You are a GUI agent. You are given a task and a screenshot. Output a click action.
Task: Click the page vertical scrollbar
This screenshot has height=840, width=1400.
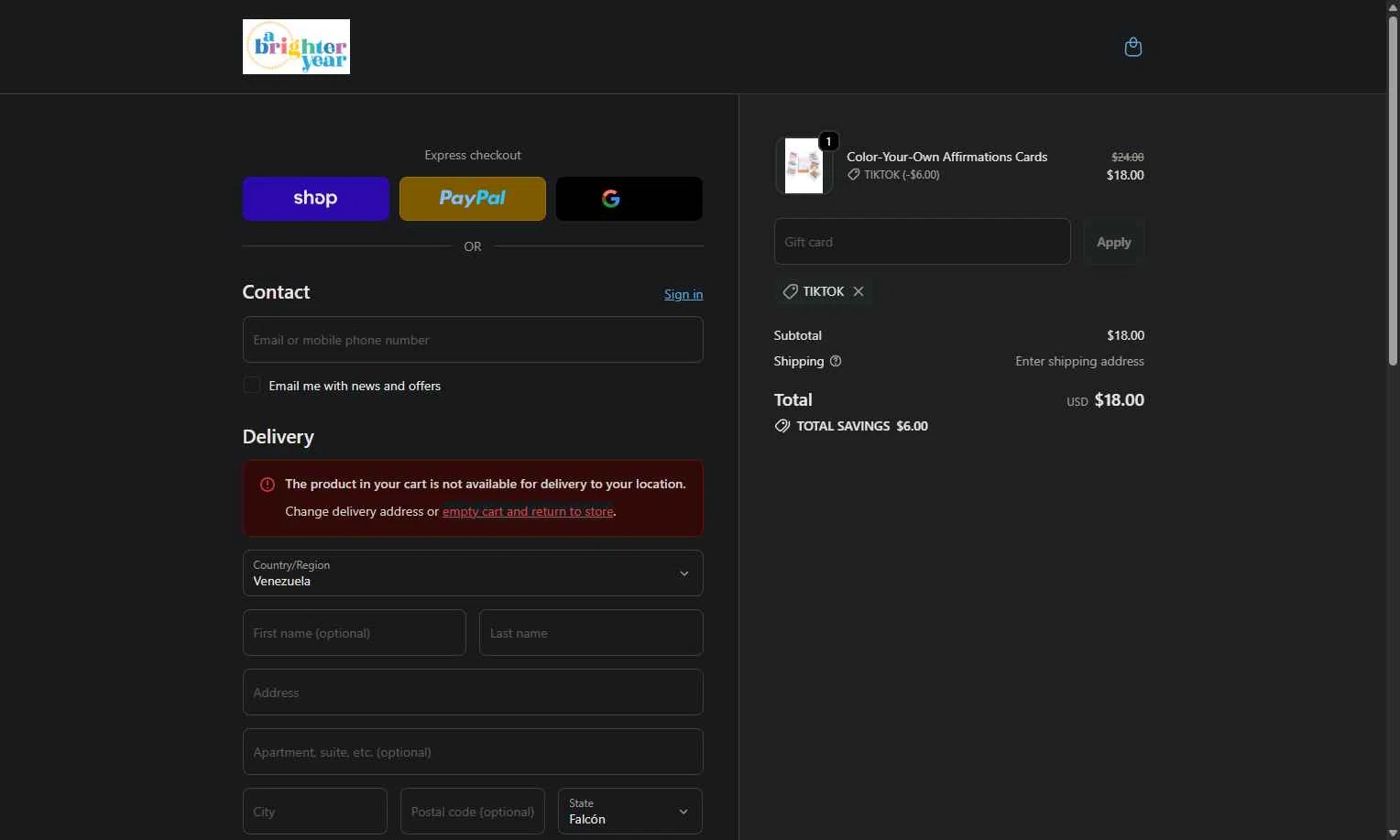coord(1393,192)
